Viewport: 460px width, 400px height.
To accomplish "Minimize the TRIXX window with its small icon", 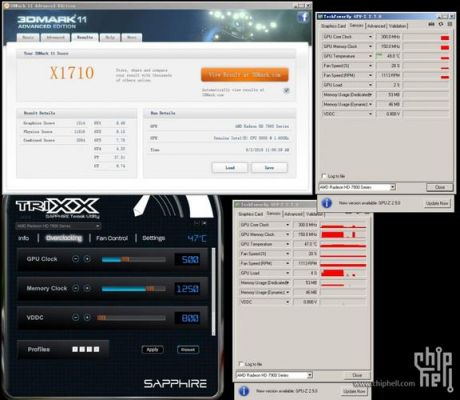I will coord(196,223).
